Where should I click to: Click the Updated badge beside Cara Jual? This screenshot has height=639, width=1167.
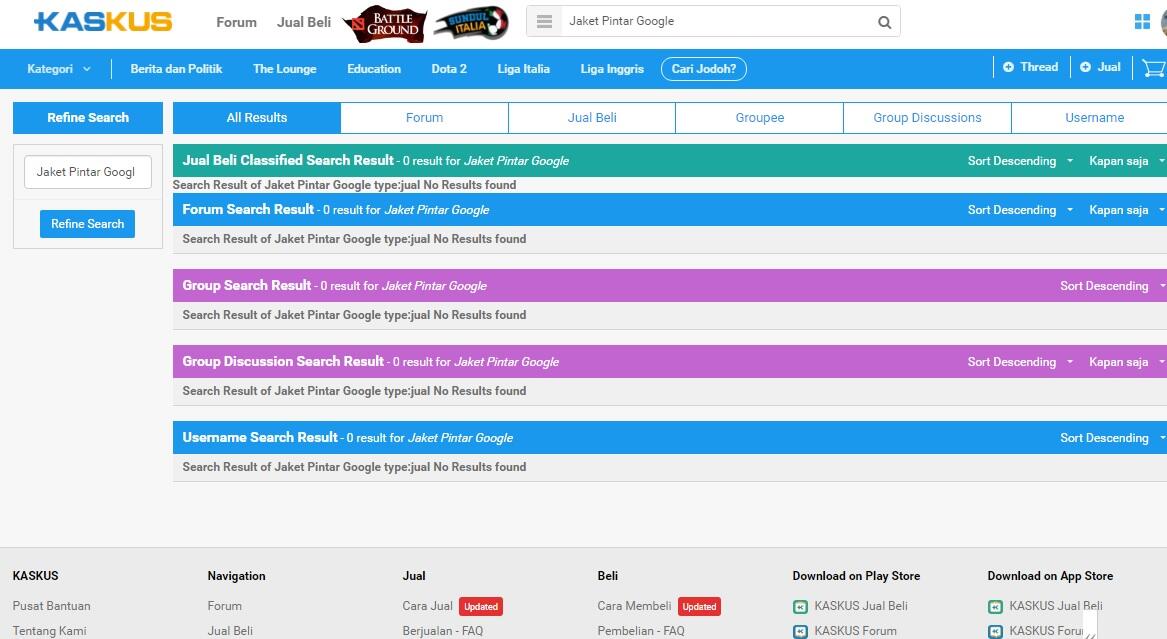(x=481, y=606)
